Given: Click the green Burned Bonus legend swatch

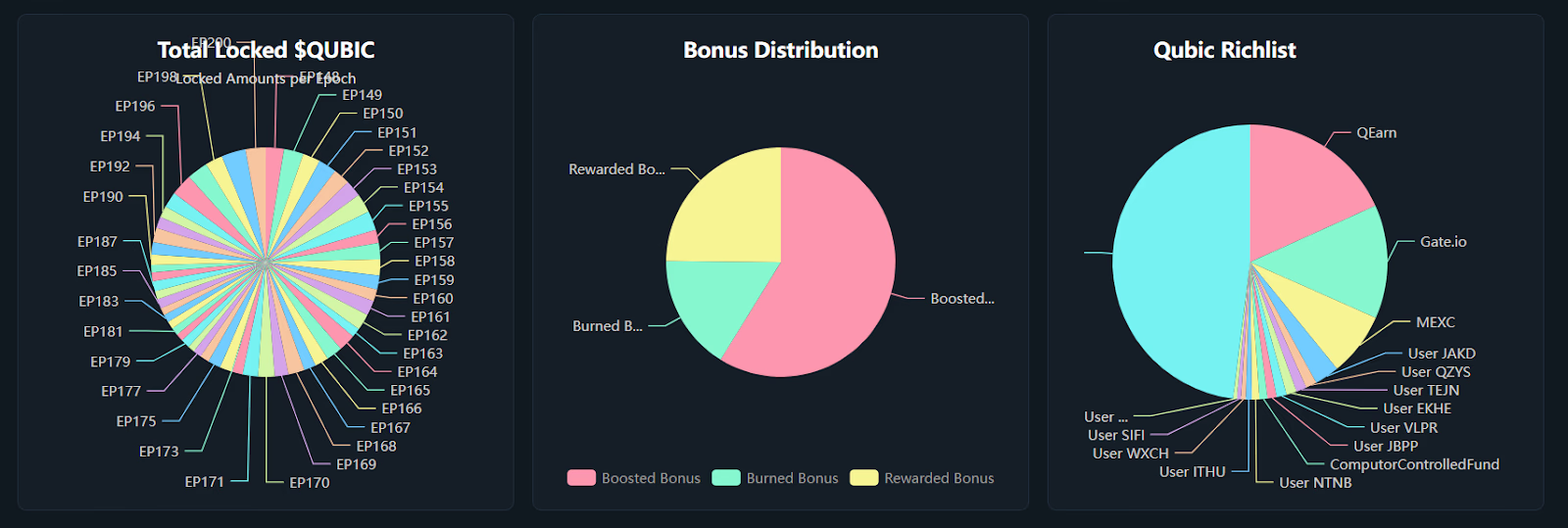Looking at the screenshot, I should (726, 478).
